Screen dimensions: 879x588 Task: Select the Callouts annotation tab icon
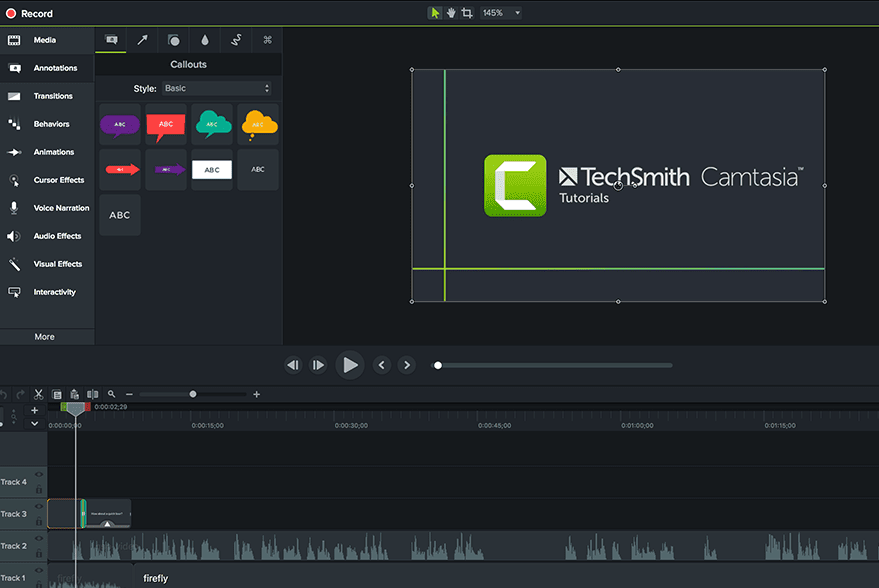pos(111,40)
